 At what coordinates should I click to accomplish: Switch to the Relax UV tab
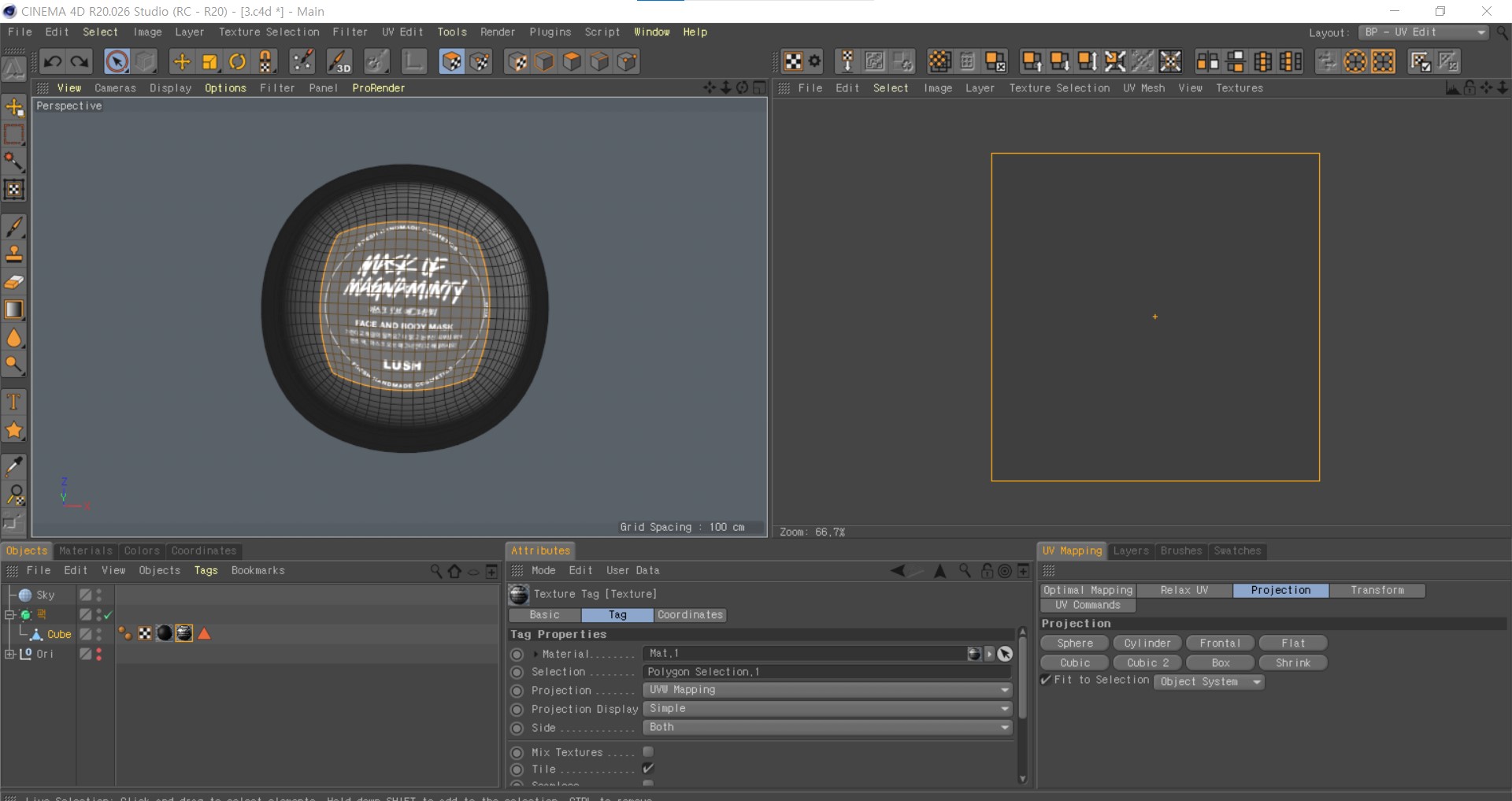[1184, 590]
